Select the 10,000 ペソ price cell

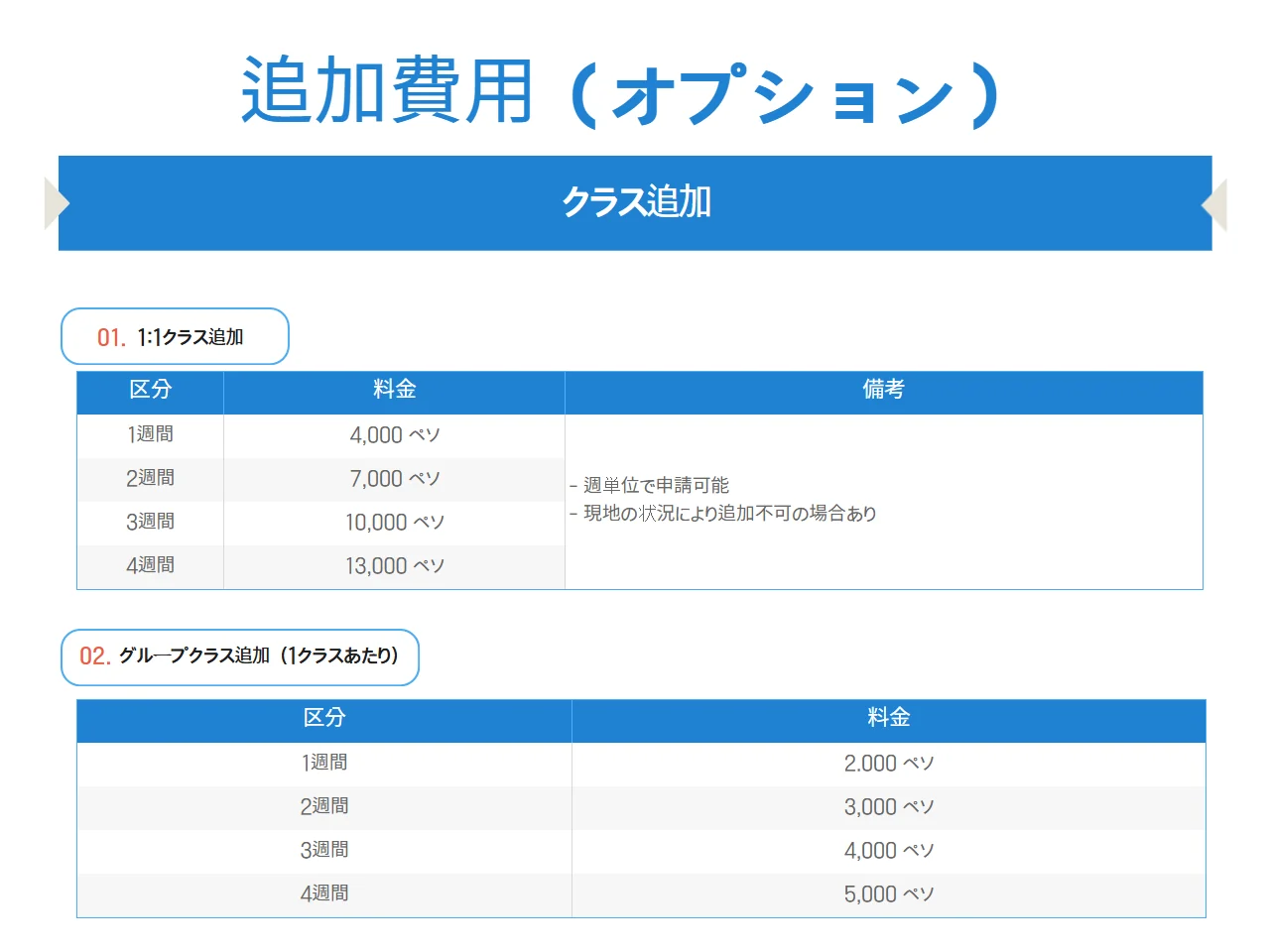coord(395,523)
